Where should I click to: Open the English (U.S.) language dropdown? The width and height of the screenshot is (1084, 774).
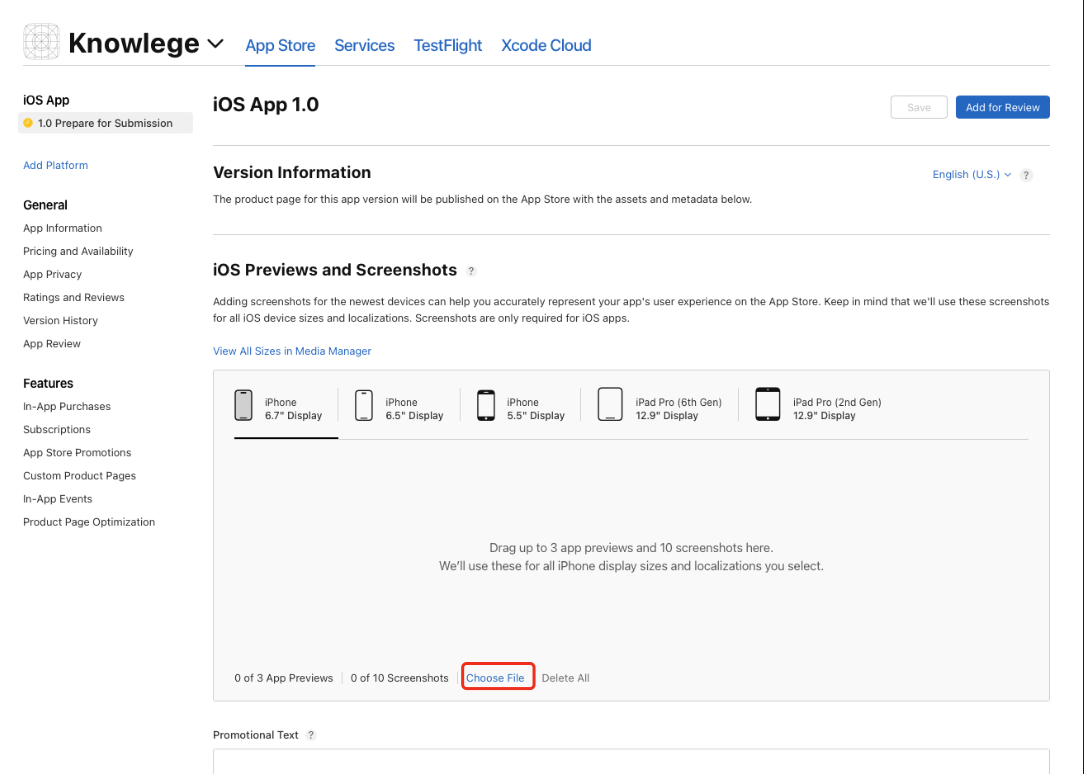(971, 174)
